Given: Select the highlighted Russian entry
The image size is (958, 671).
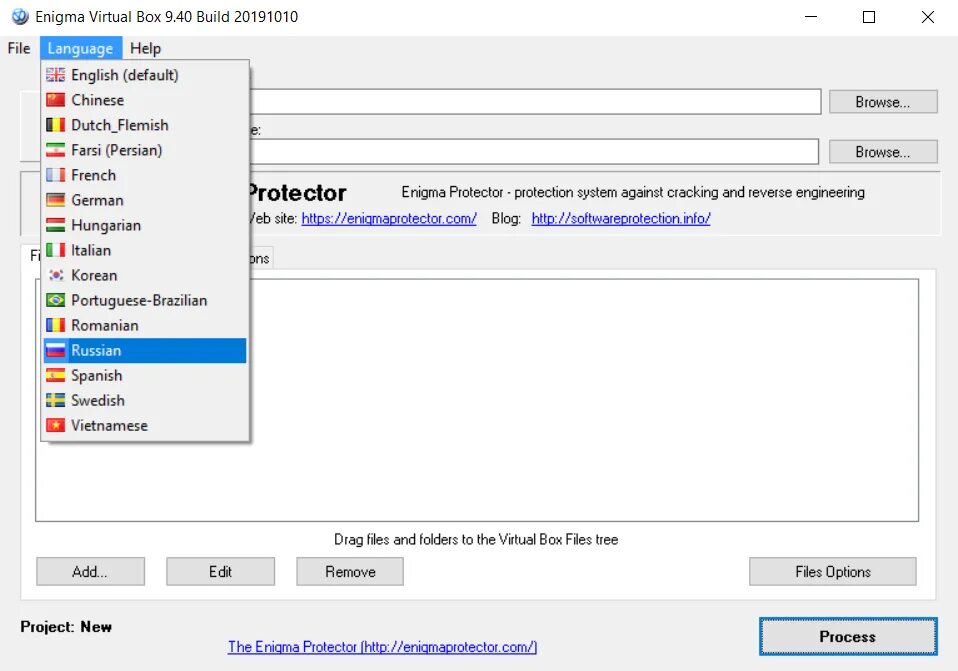Looking at the screenshot, I should 145,350.
